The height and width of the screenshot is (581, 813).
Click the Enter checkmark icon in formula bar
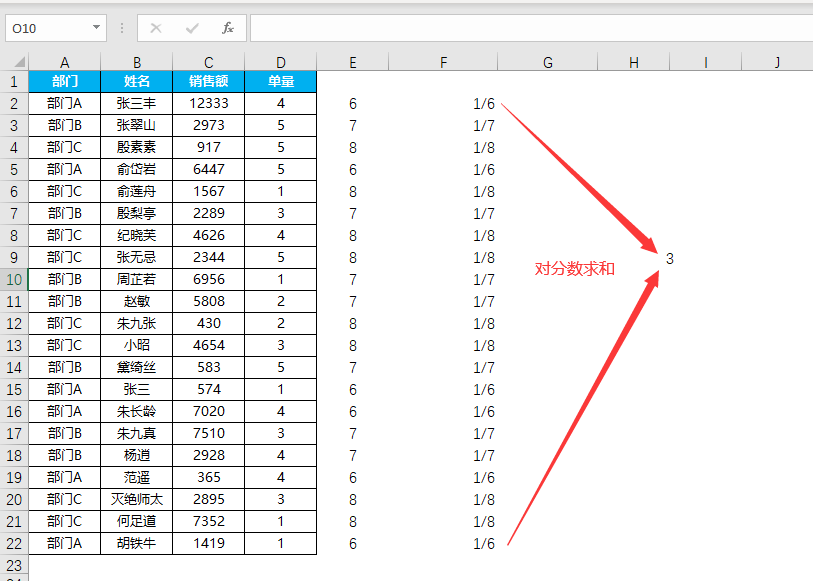(192, 28)
